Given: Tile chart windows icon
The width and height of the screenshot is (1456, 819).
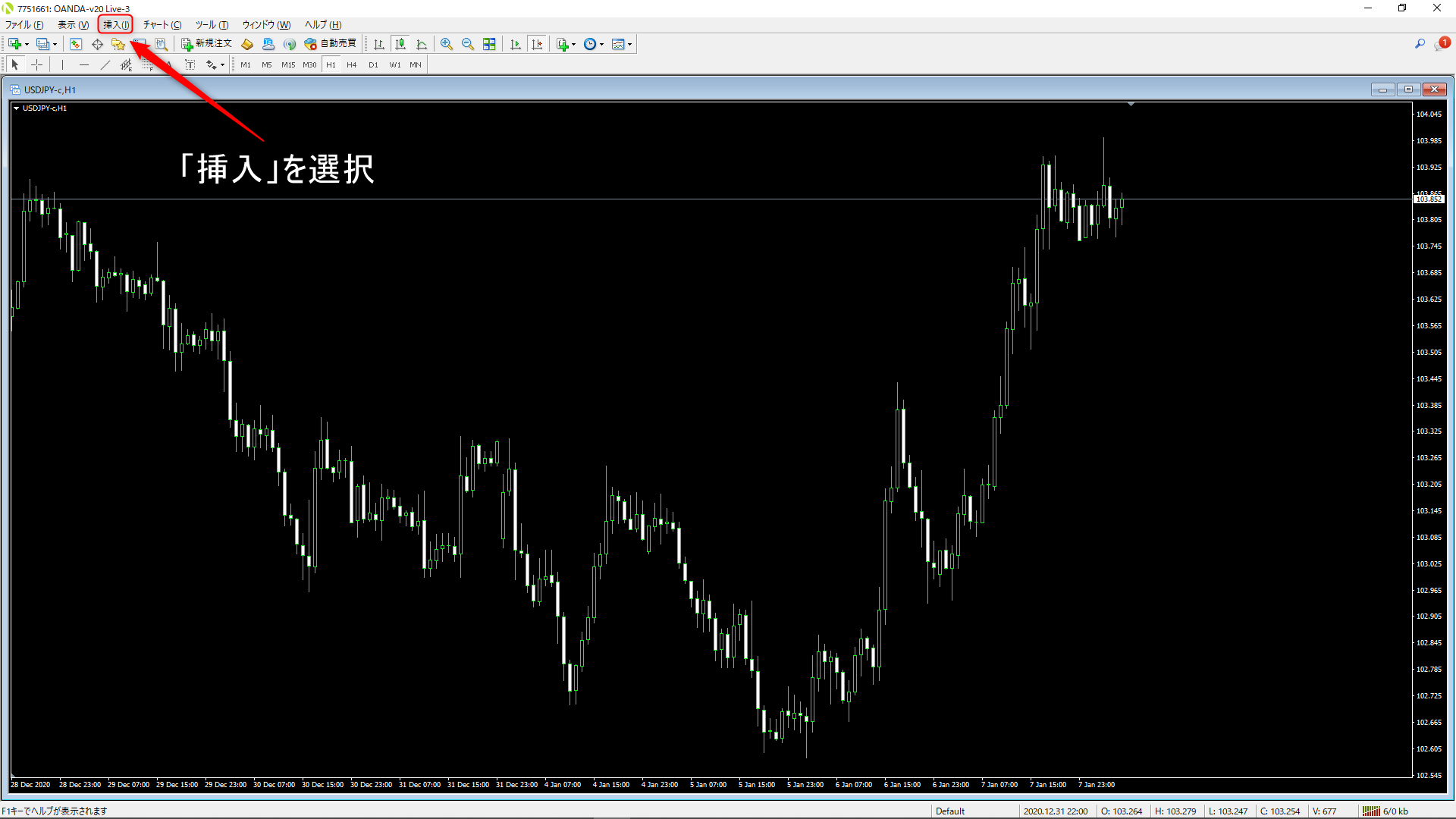Looking at the screenshot, I should click(489, 44).
